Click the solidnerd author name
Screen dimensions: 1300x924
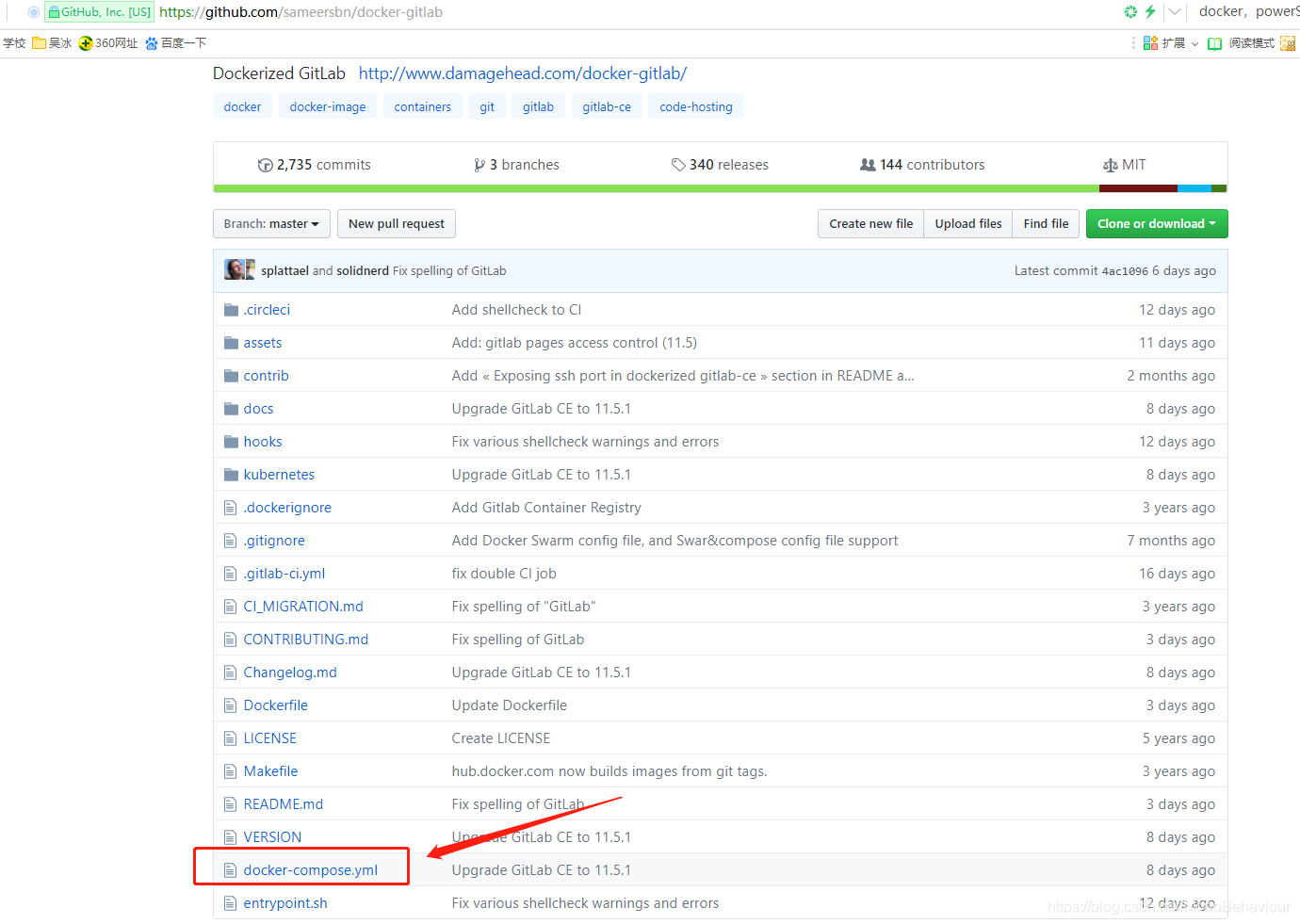pyautogui.click(x=363, y=271)
